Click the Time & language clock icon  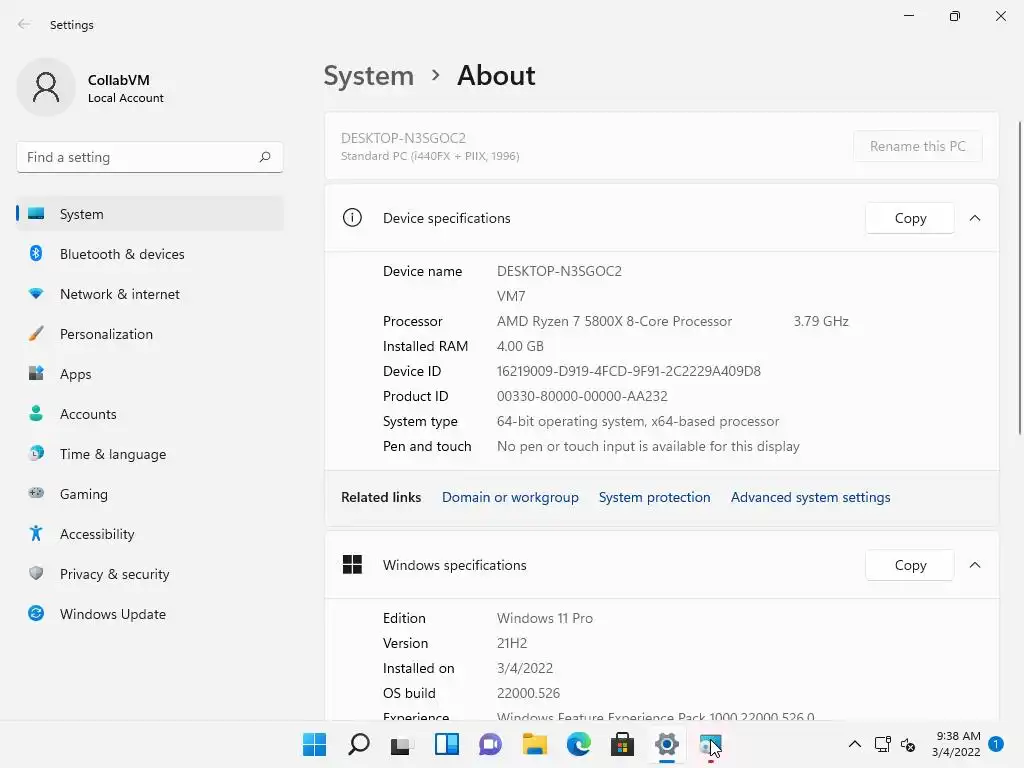point(36,453)
